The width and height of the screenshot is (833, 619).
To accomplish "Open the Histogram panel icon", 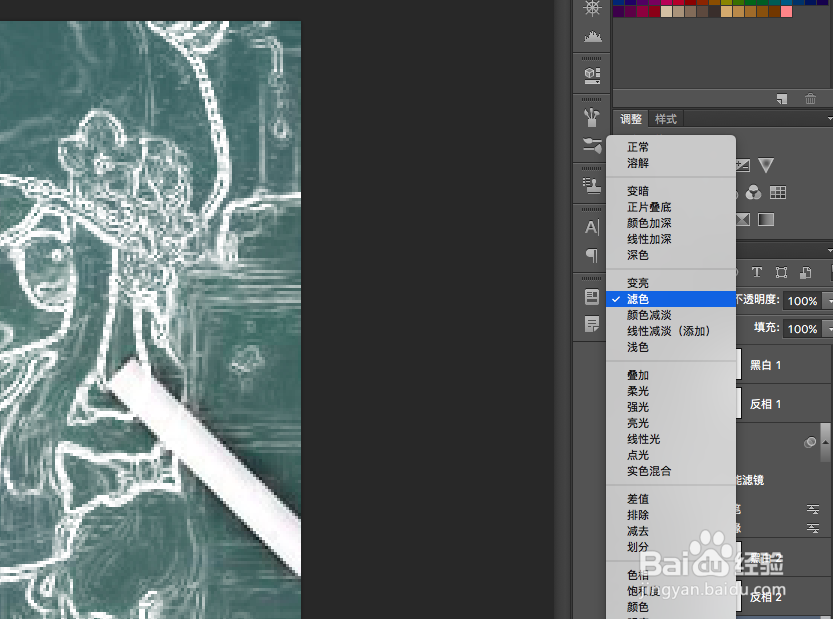I will (x=592, y=36).
